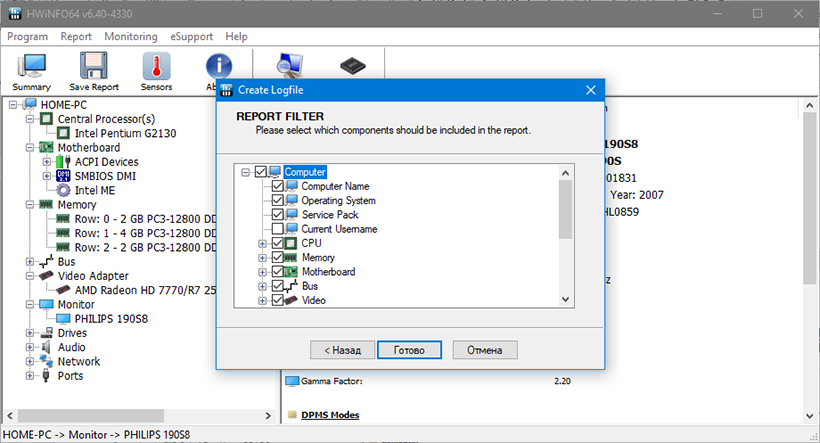The image size is (820, 443).
Task: Toggle the Computer Name checkbox
Action: pyautogui.click(x=278, y=186)
